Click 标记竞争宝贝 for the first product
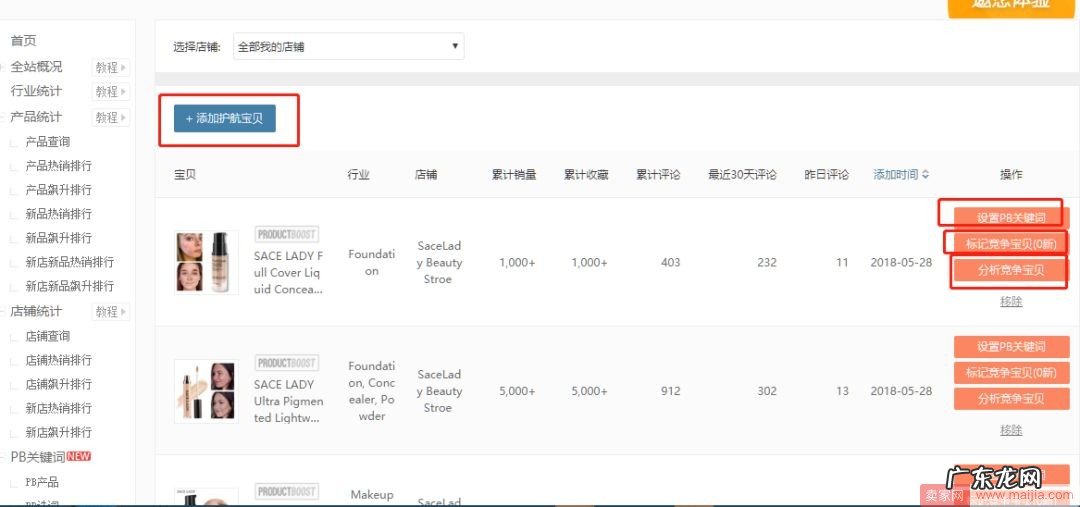This screenshot has height=507, width=1080. tap(1011, 243)
